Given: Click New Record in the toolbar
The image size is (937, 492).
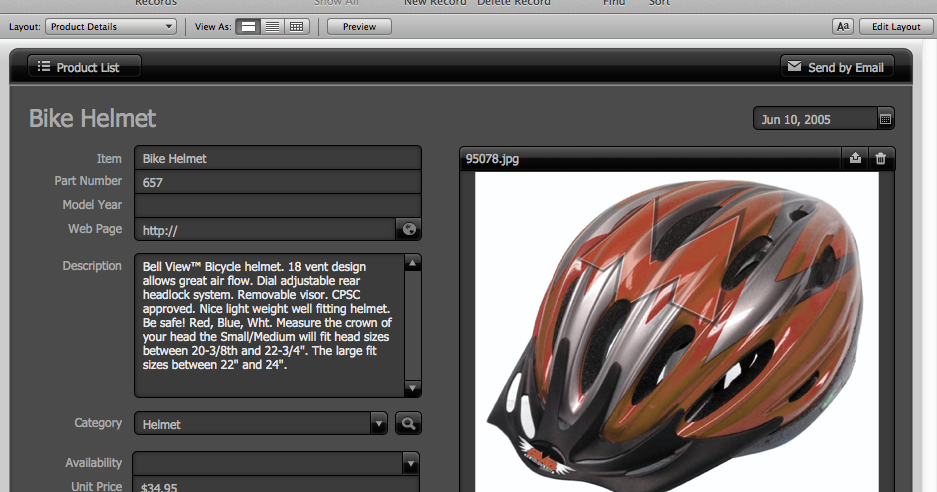Looking at the screenshot, I should click(435, 3).
